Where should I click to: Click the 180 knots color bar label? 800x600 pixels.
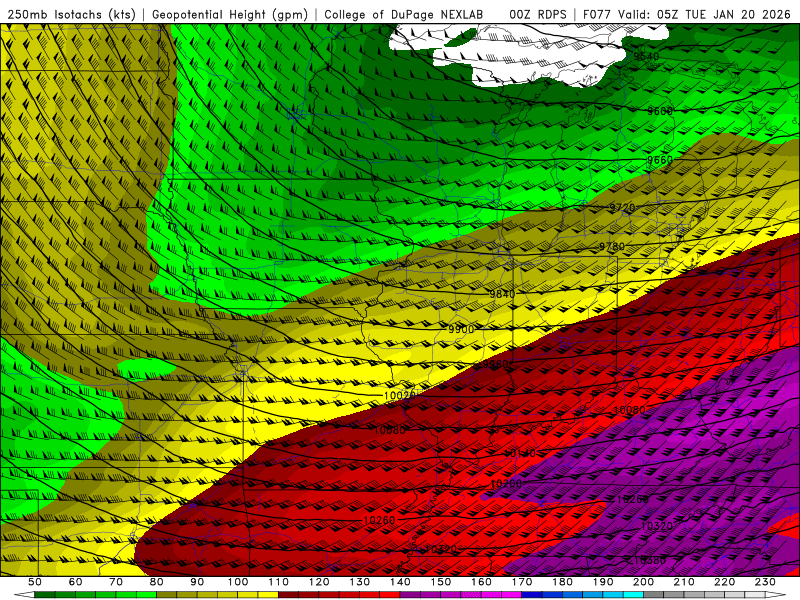pyautogui.click(x=562, y=582)
